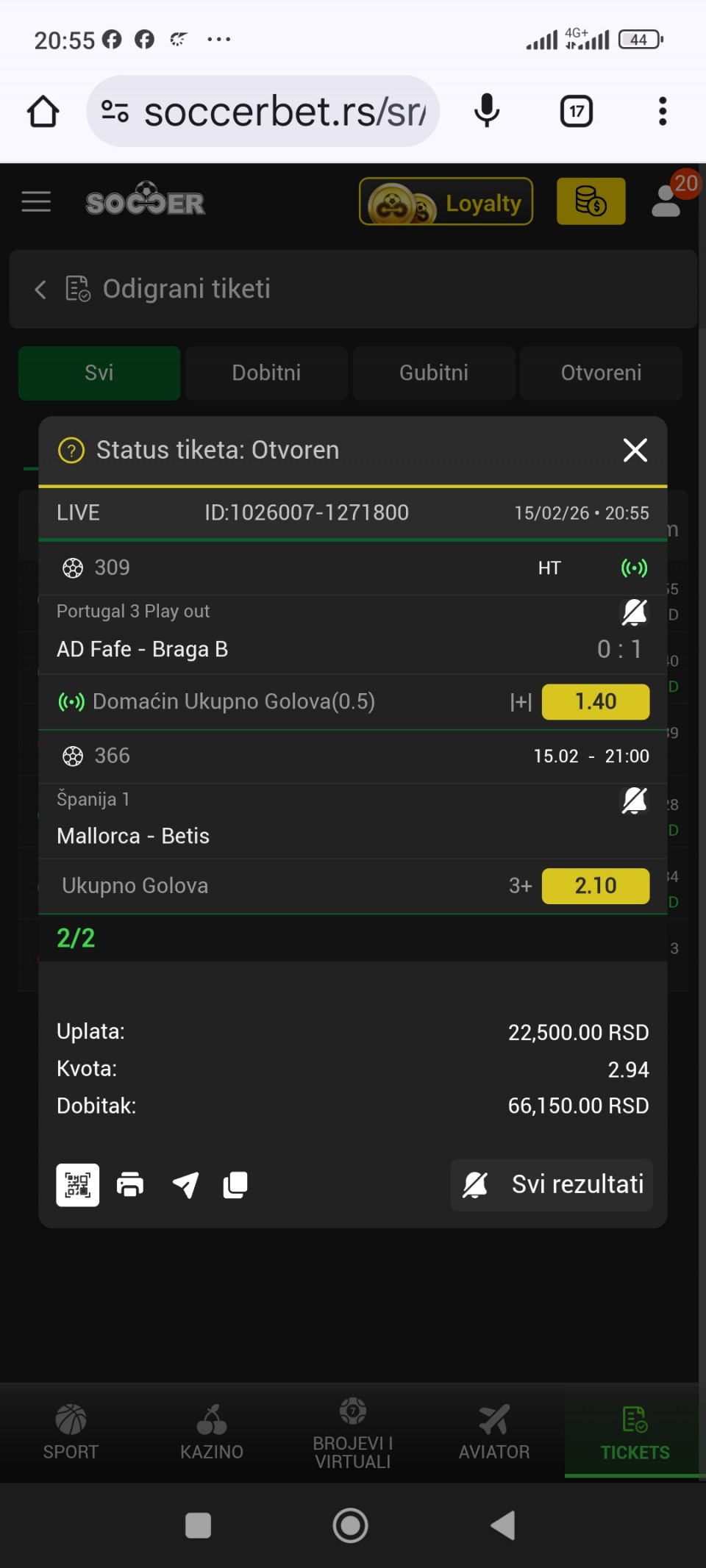Show the ticket QR code
The height and width of the screenshot is (1568, 706).
(78, 1184)
